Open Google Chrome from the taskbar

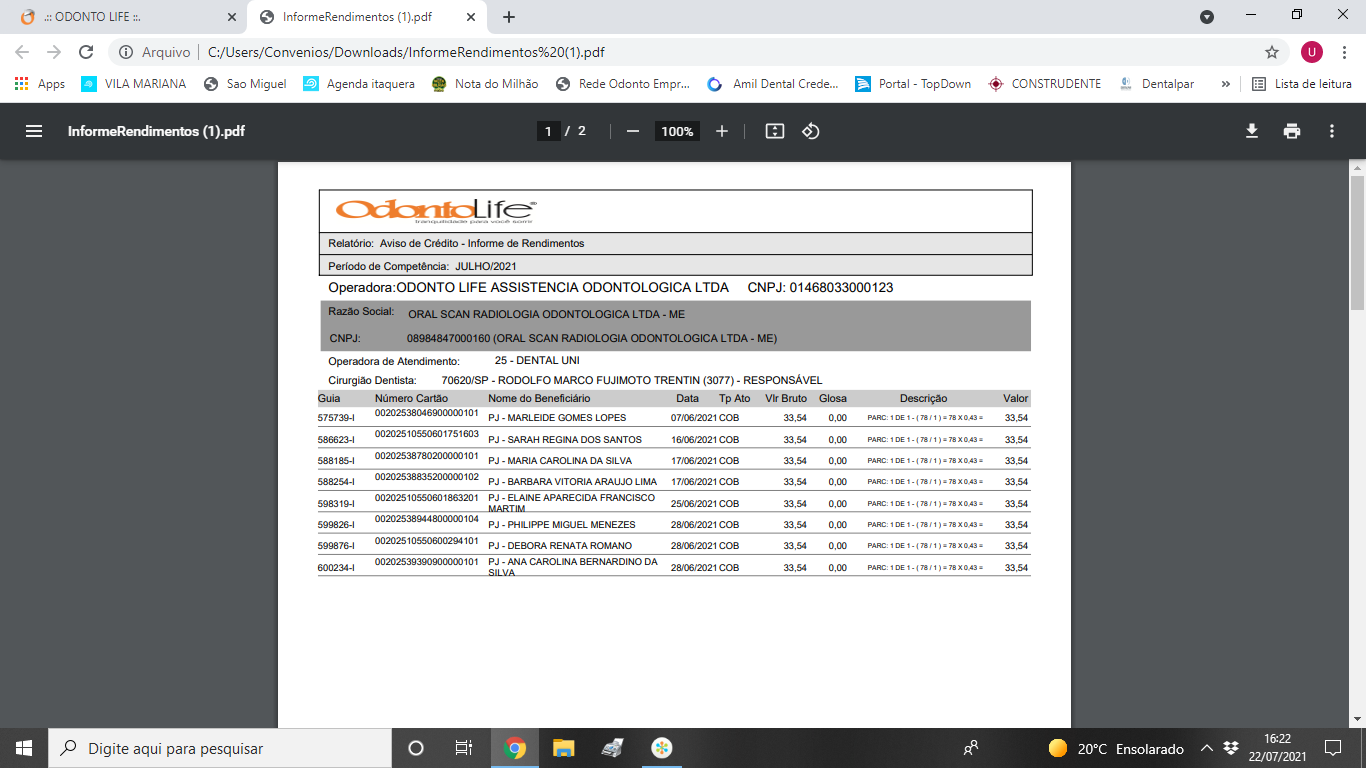[515, 748]
